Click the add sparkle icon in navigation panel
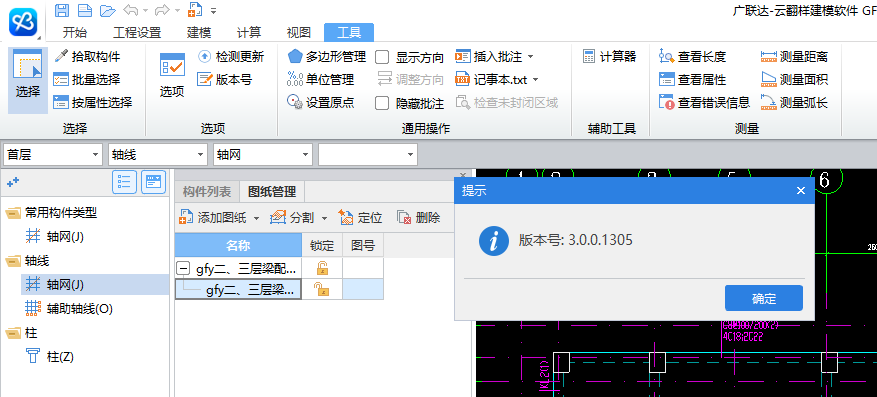Viewport: 877px width, 397px height. point(13,181)
